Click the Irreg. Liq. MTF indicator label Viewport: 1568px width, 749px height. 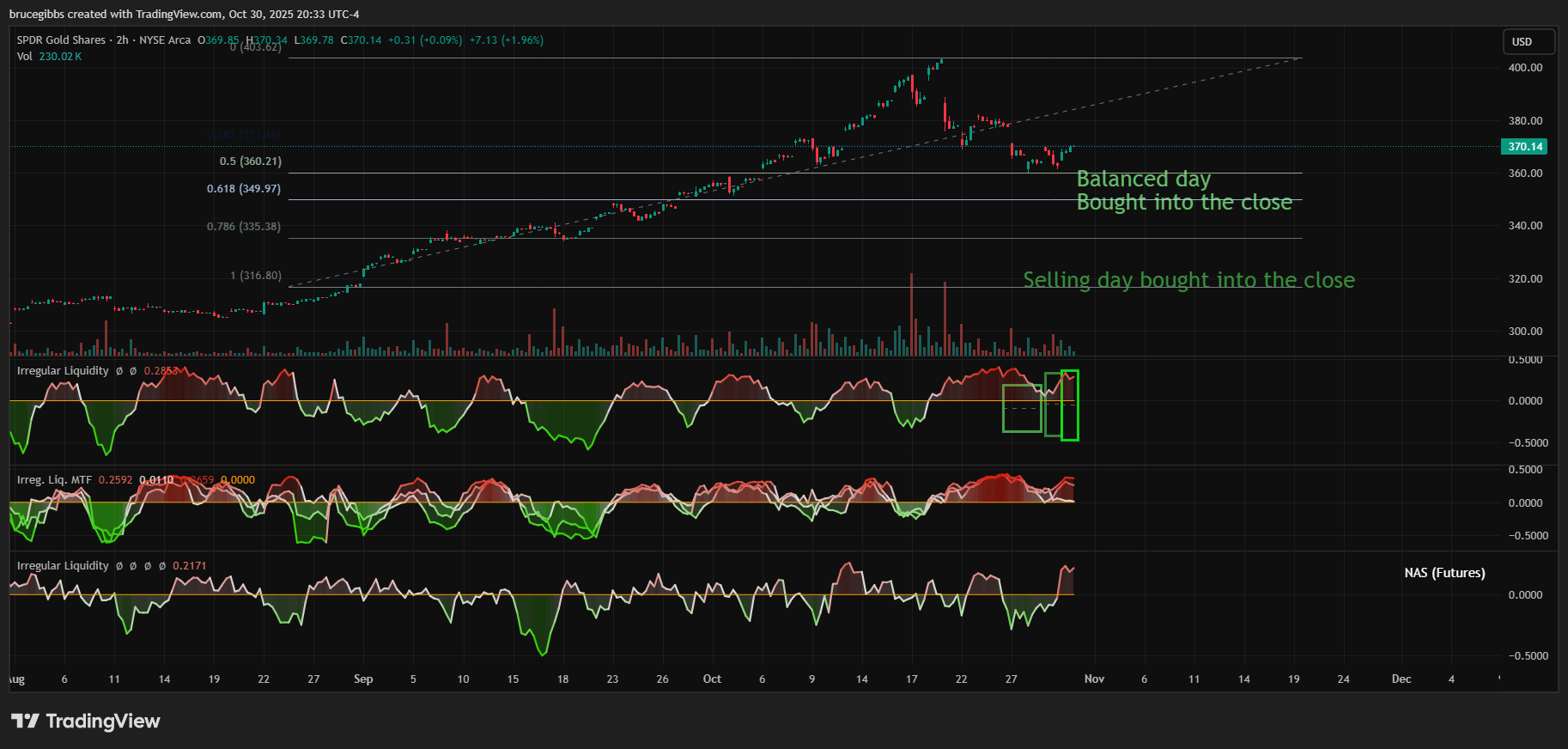54,480
